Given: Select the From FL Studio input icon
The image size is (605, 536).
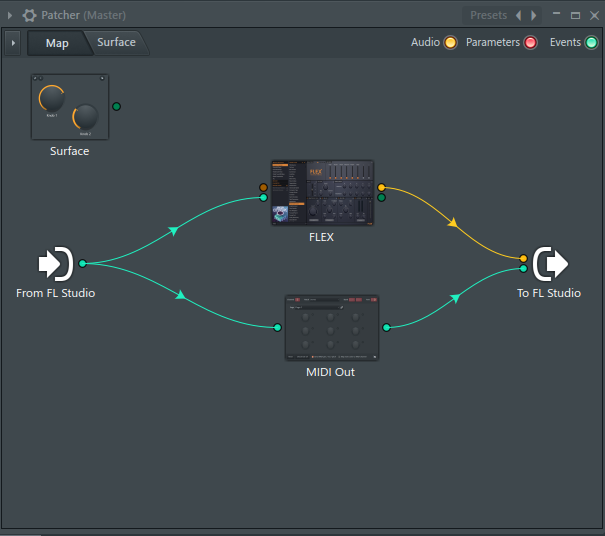Looking at the screenshot, I should point(56,264).
